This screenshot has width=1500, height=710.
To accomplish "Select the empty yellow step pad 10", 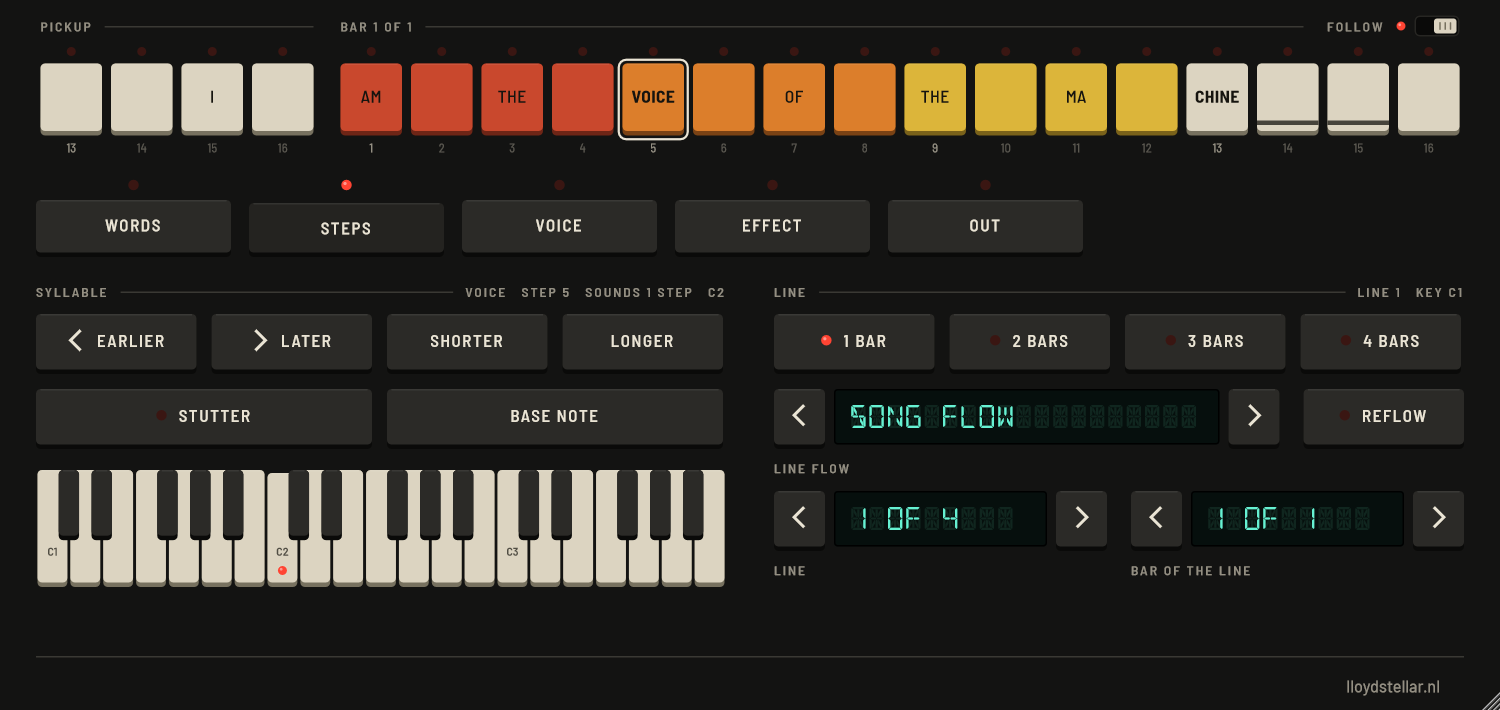I will coord(1006,97).
